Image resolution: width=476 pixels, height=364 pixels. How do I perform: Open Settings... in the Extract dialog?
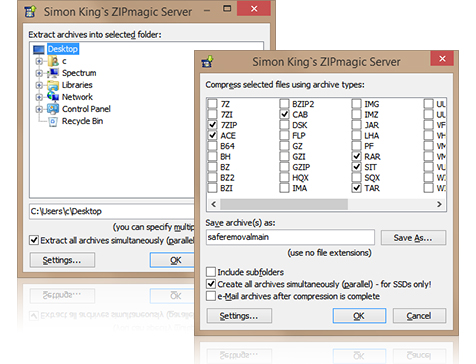[62, 260]
